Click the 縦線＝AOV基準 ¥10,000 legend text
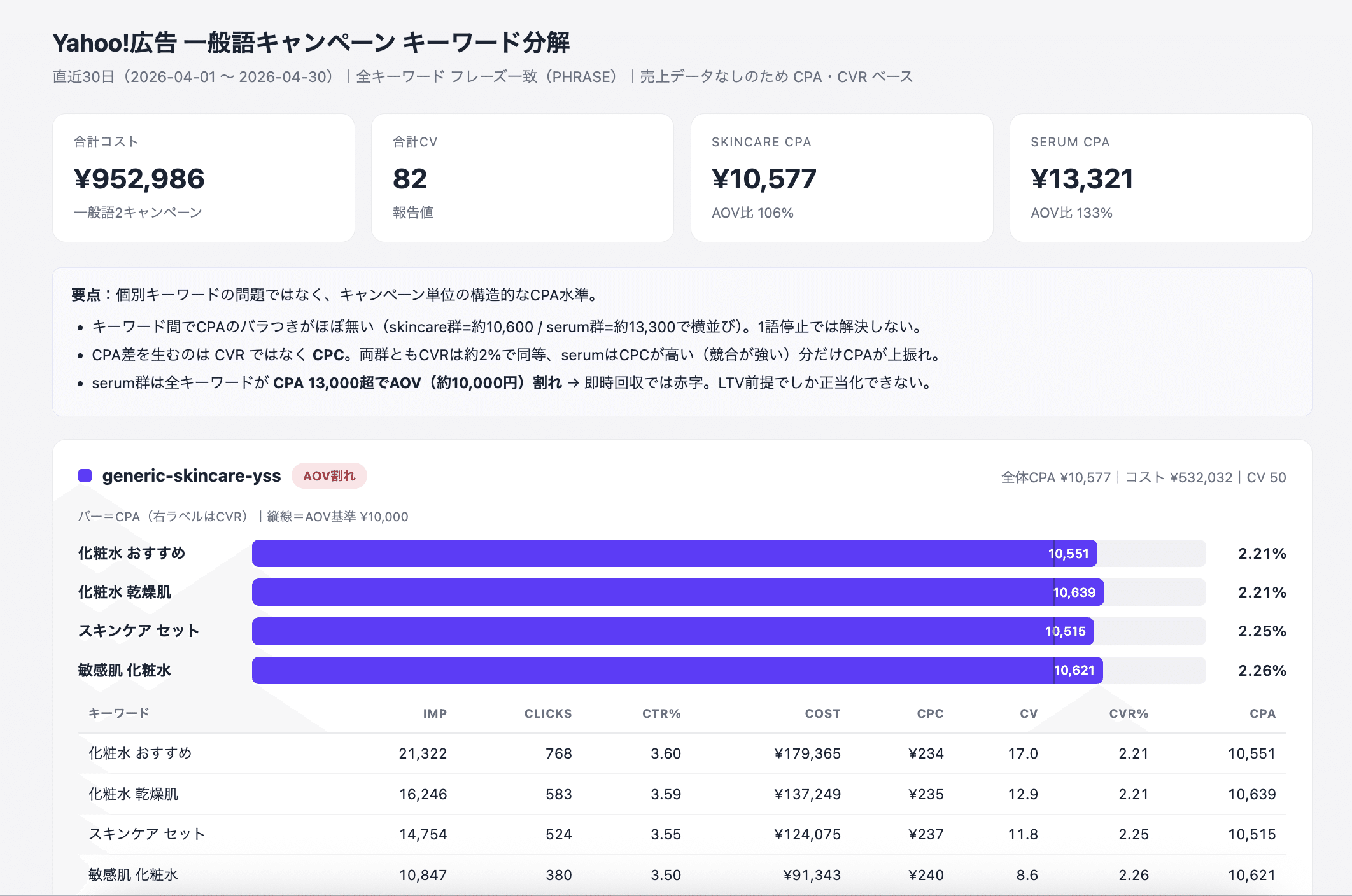The image size is (1352, 896). click(337, 517)
